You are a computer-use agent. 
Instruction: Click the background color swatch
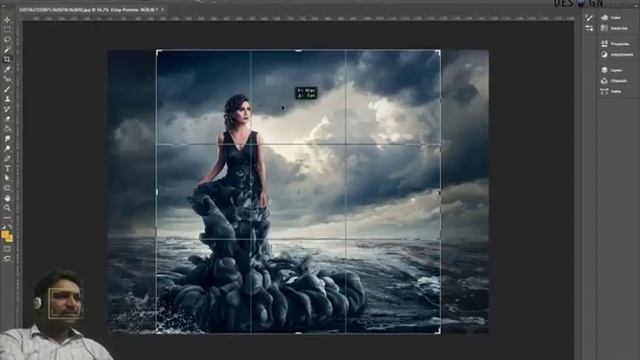click(10, 238)
